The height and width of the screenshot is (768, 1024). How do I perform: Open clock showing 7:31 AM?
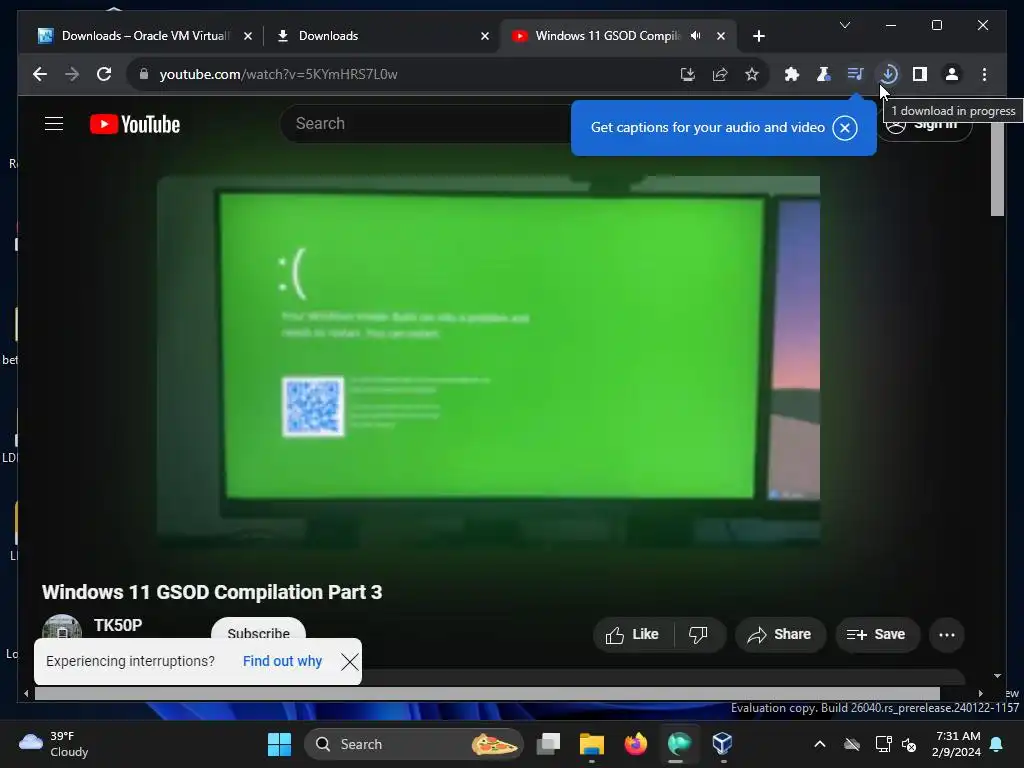pos(956,744)
